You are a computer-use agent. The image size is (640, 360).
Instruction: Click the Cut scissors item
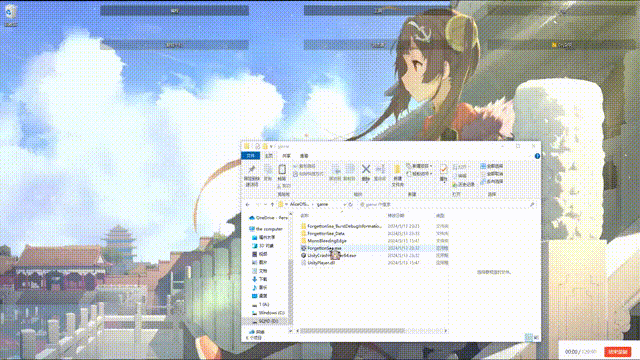click(284, 186)
